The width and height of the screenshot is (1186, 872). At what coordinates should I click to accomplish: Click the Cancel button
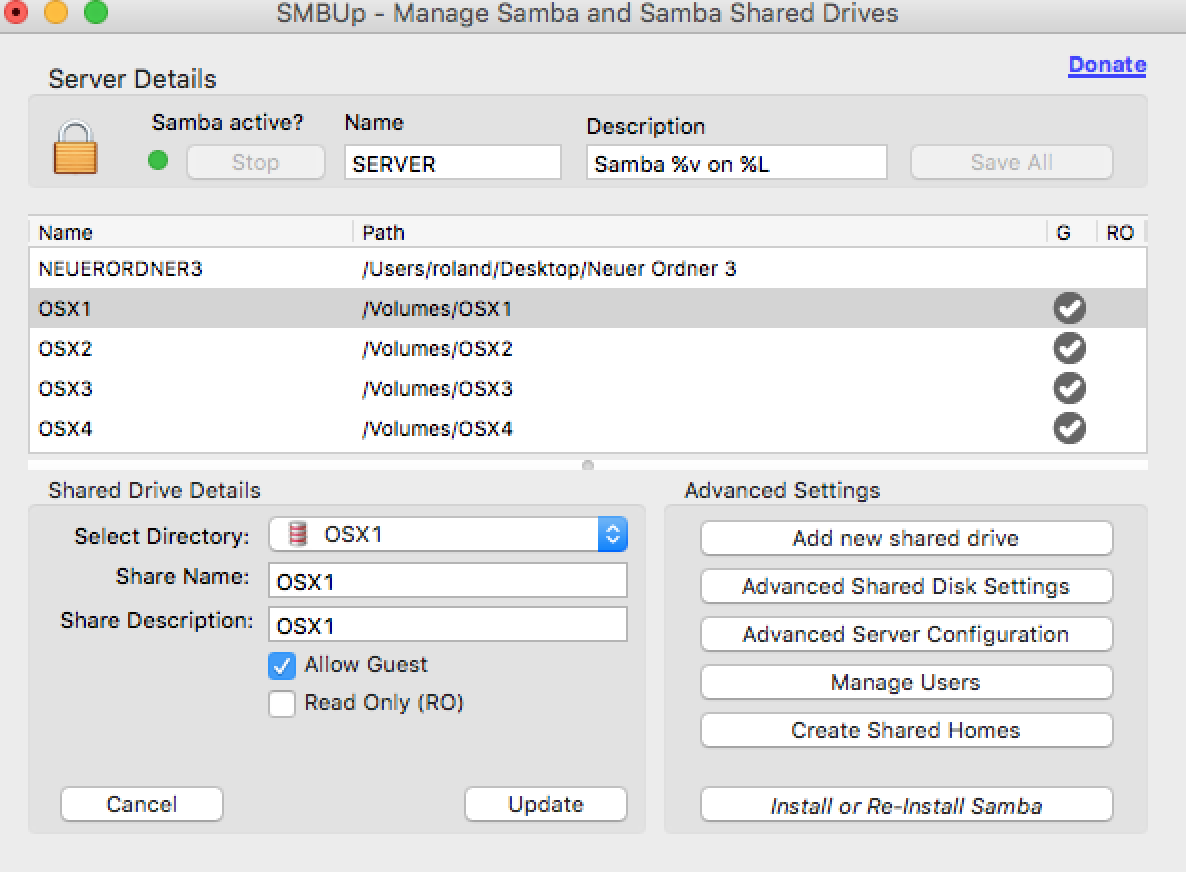pyautogui.click(x=141, y=804)
